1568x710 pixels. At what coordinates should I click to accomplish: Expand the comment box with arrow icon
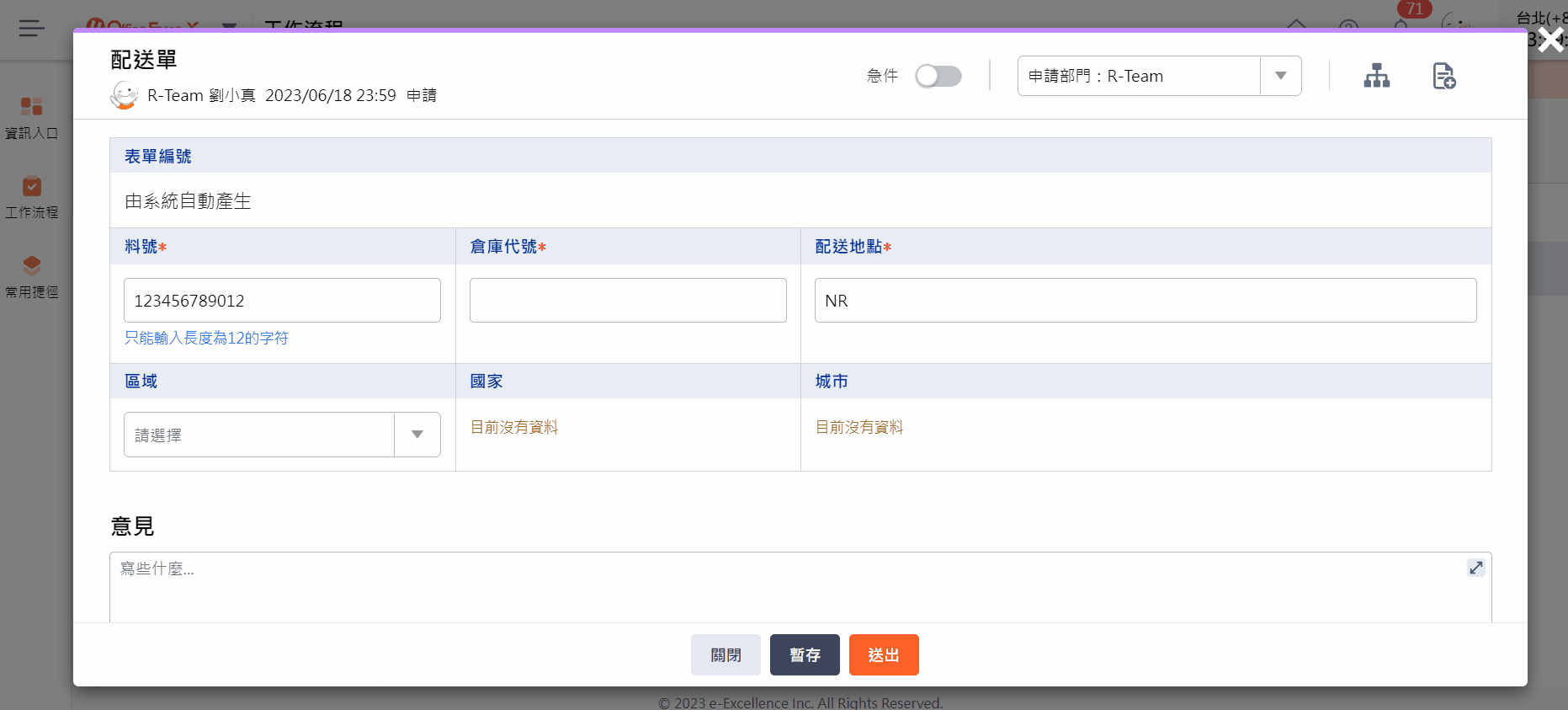(x=1476, y=568)
